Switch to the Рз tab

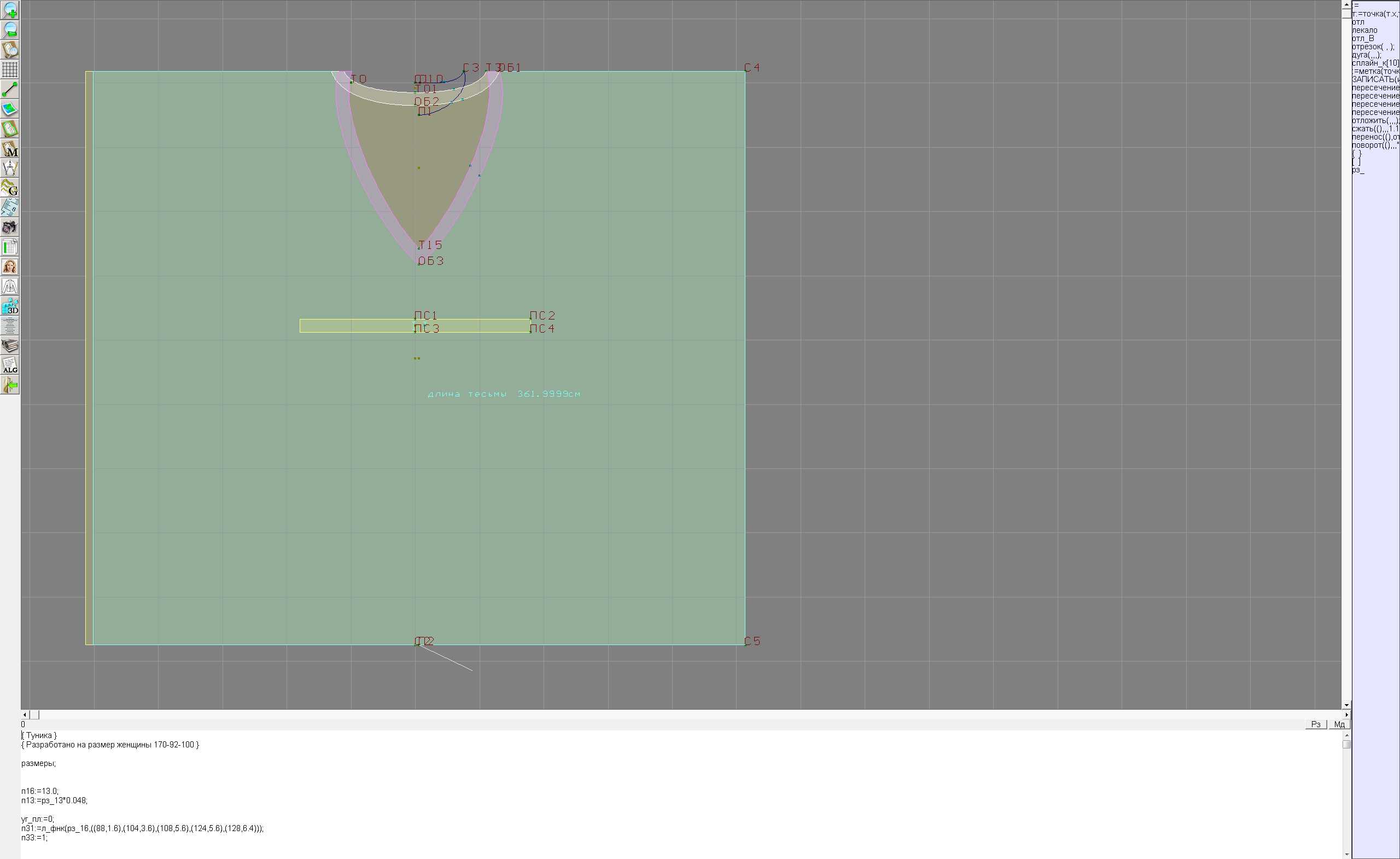pyautogui.click(x=1316, y=724)
